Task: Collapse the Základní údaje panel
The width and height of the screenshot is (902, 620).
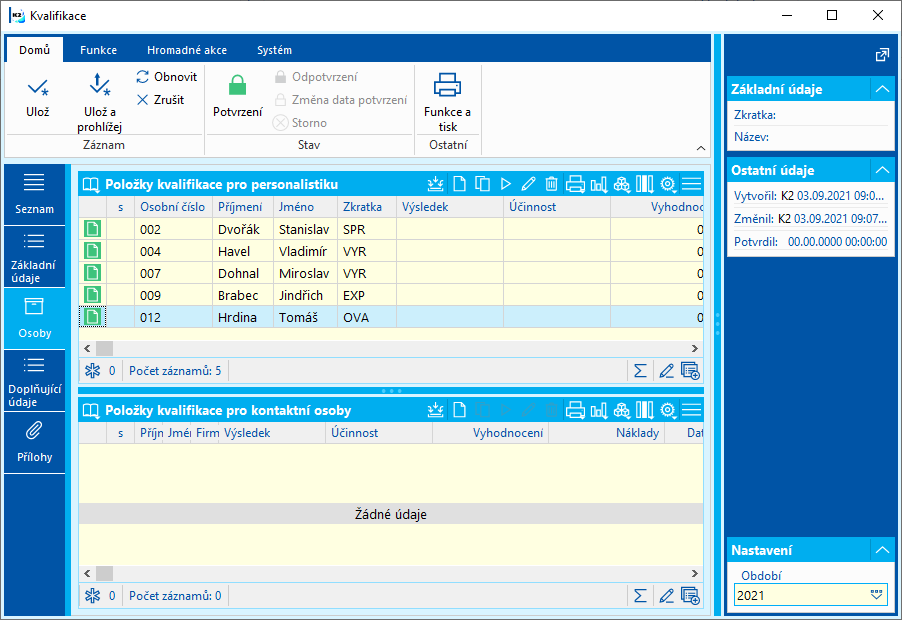Action: (881, 89)
